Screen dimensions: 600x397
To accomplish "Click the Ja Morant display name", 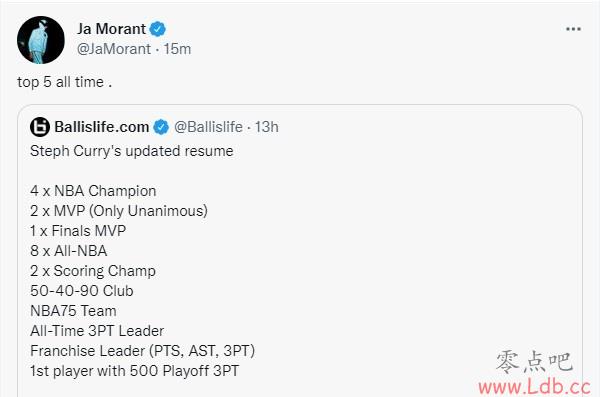I will (111, 29).
